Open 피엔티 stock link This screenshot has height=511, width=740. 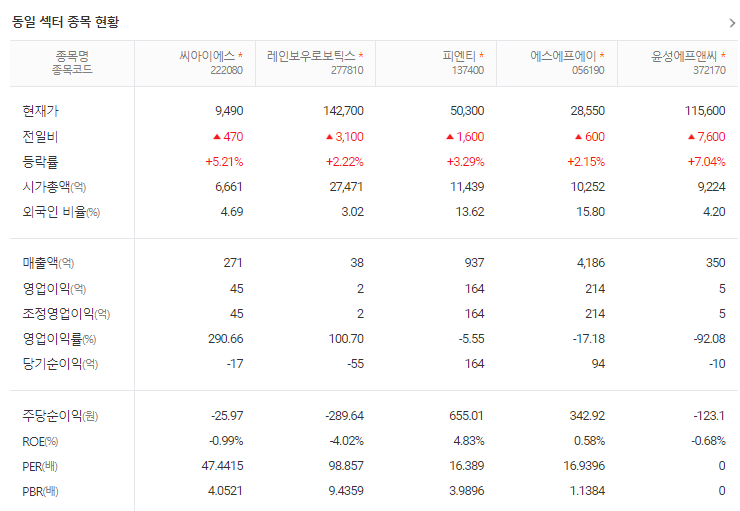click(x=459, y=56)
